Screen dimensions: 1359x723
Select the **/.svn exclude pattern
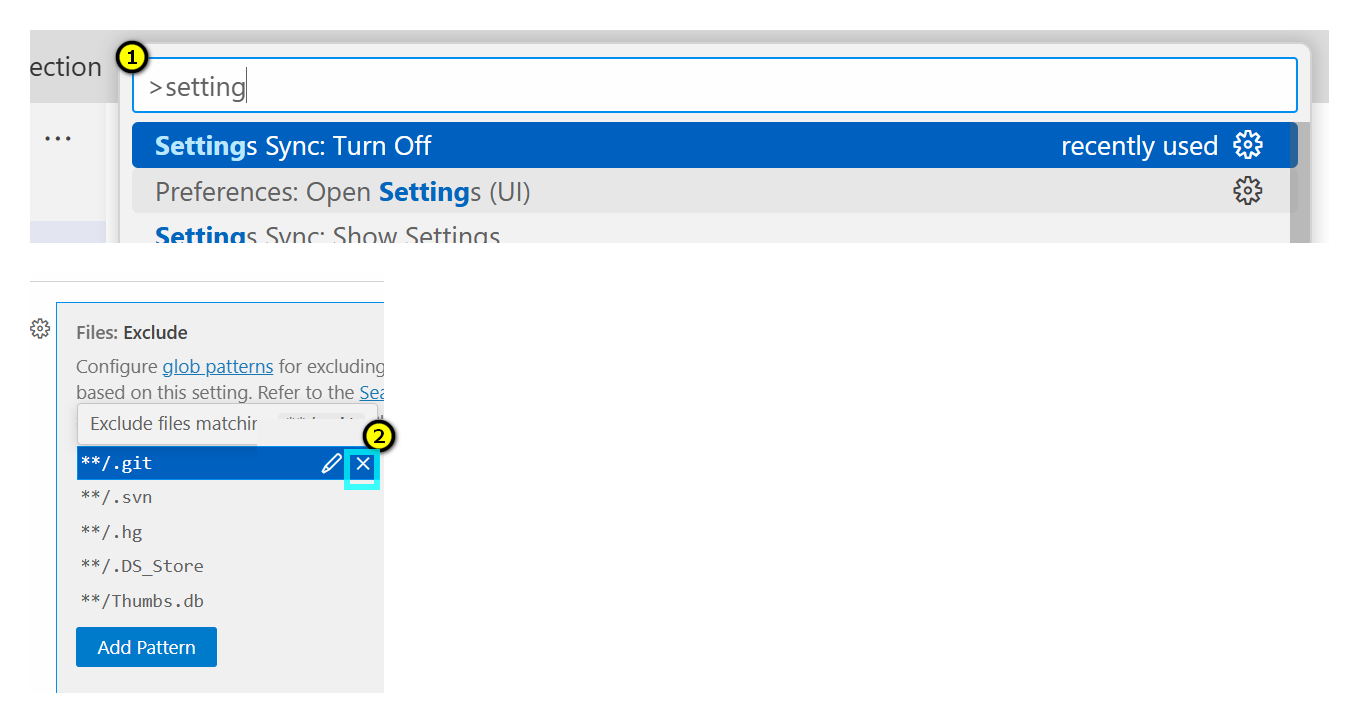(x=117, y=497)
